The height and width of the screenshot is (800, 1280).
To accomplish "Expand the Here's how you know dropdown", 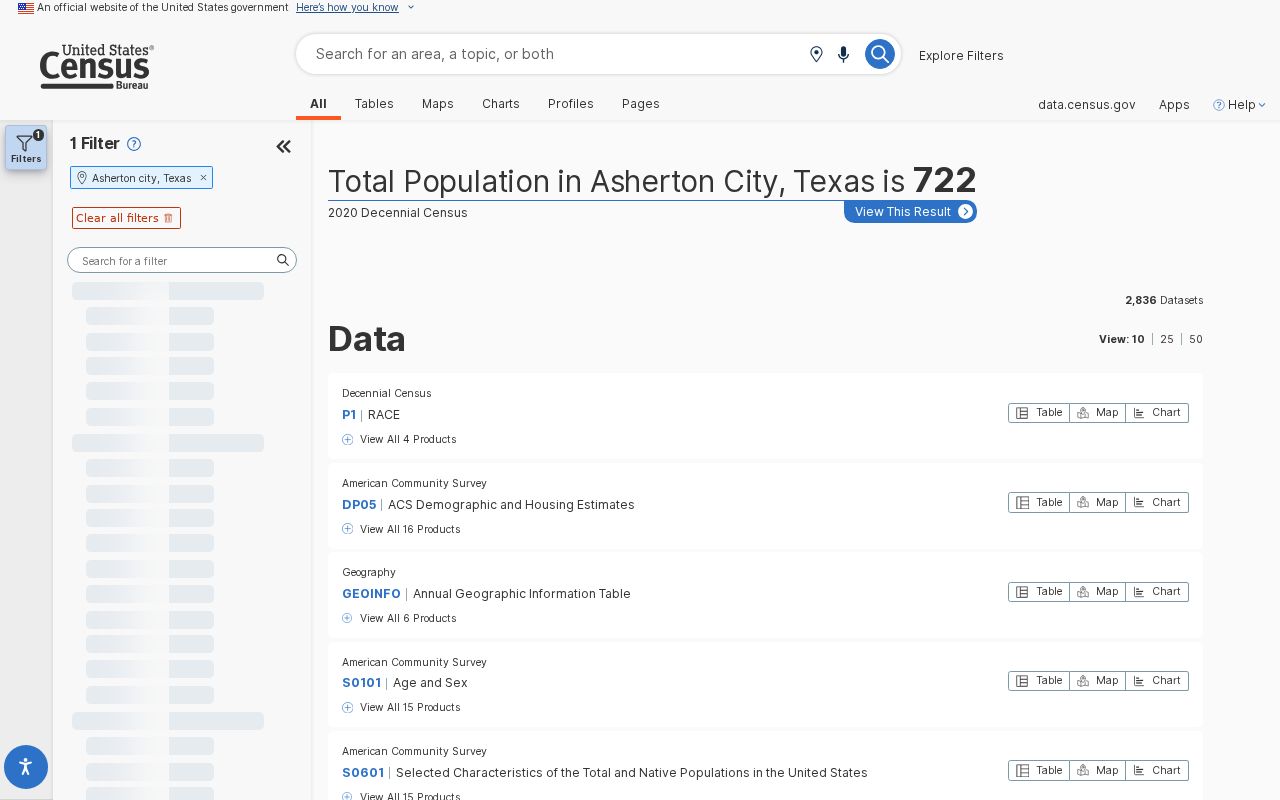I will coord(355,7).
